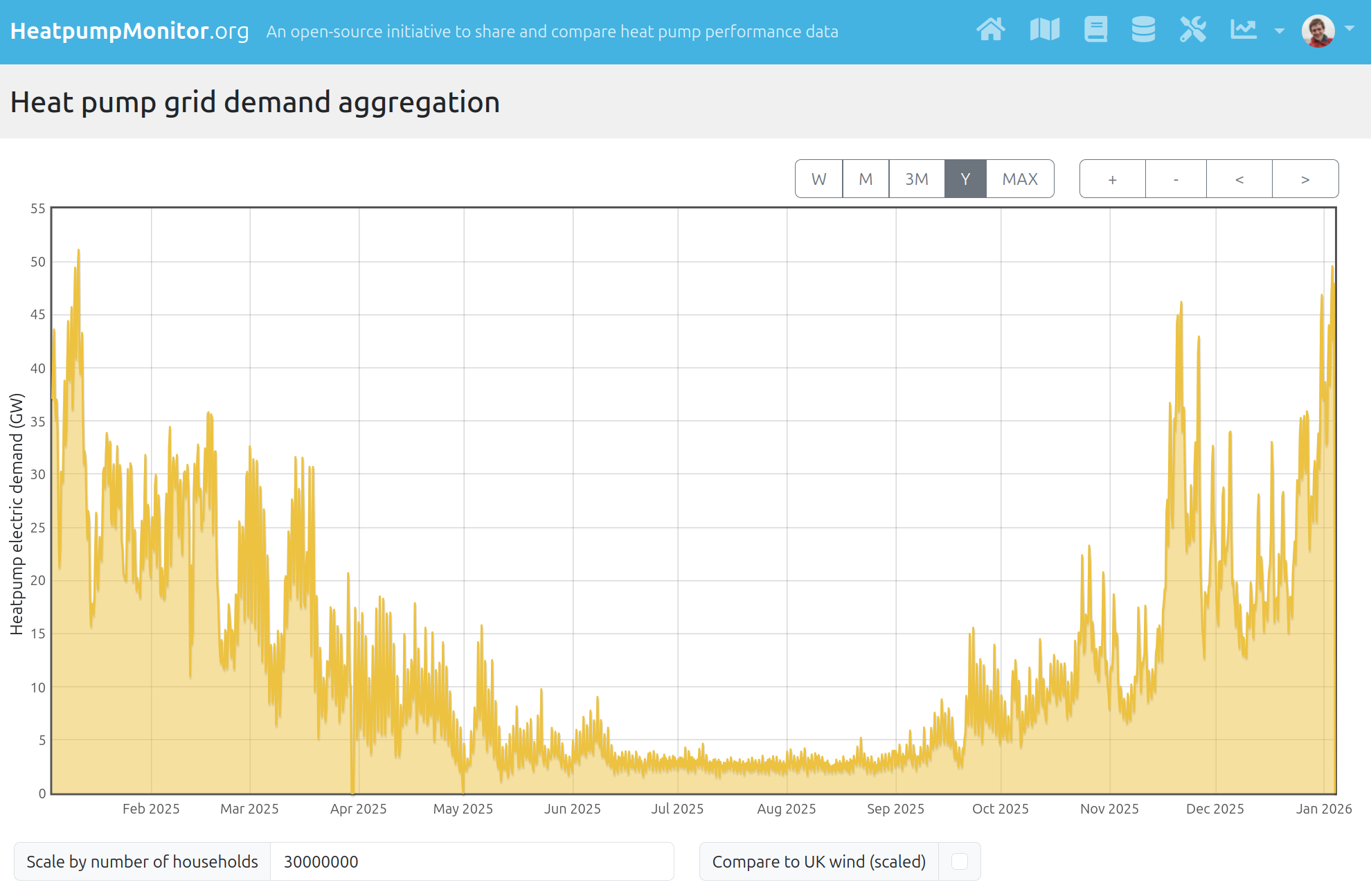Click the line chart icon

click(1244, 30)
